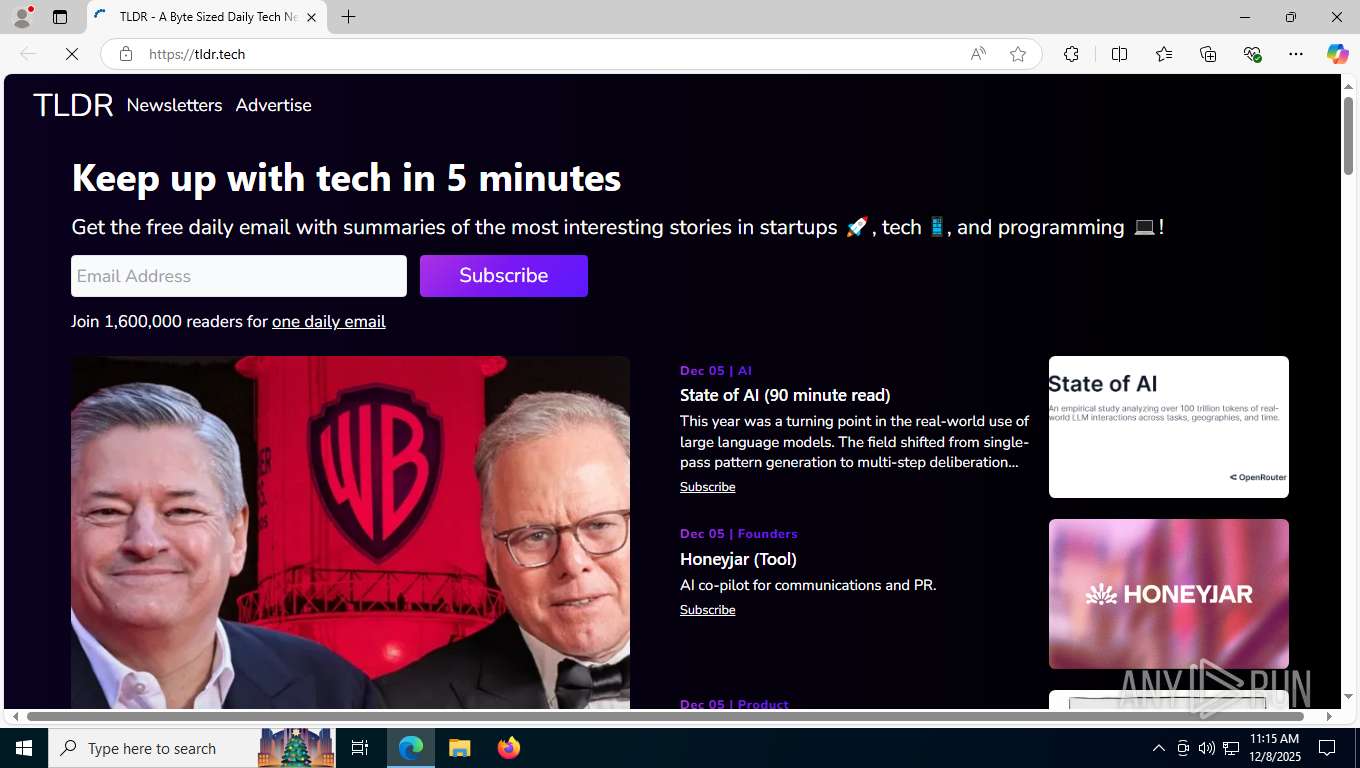Open the Favorites list icon

click(x=1164, y=54)
